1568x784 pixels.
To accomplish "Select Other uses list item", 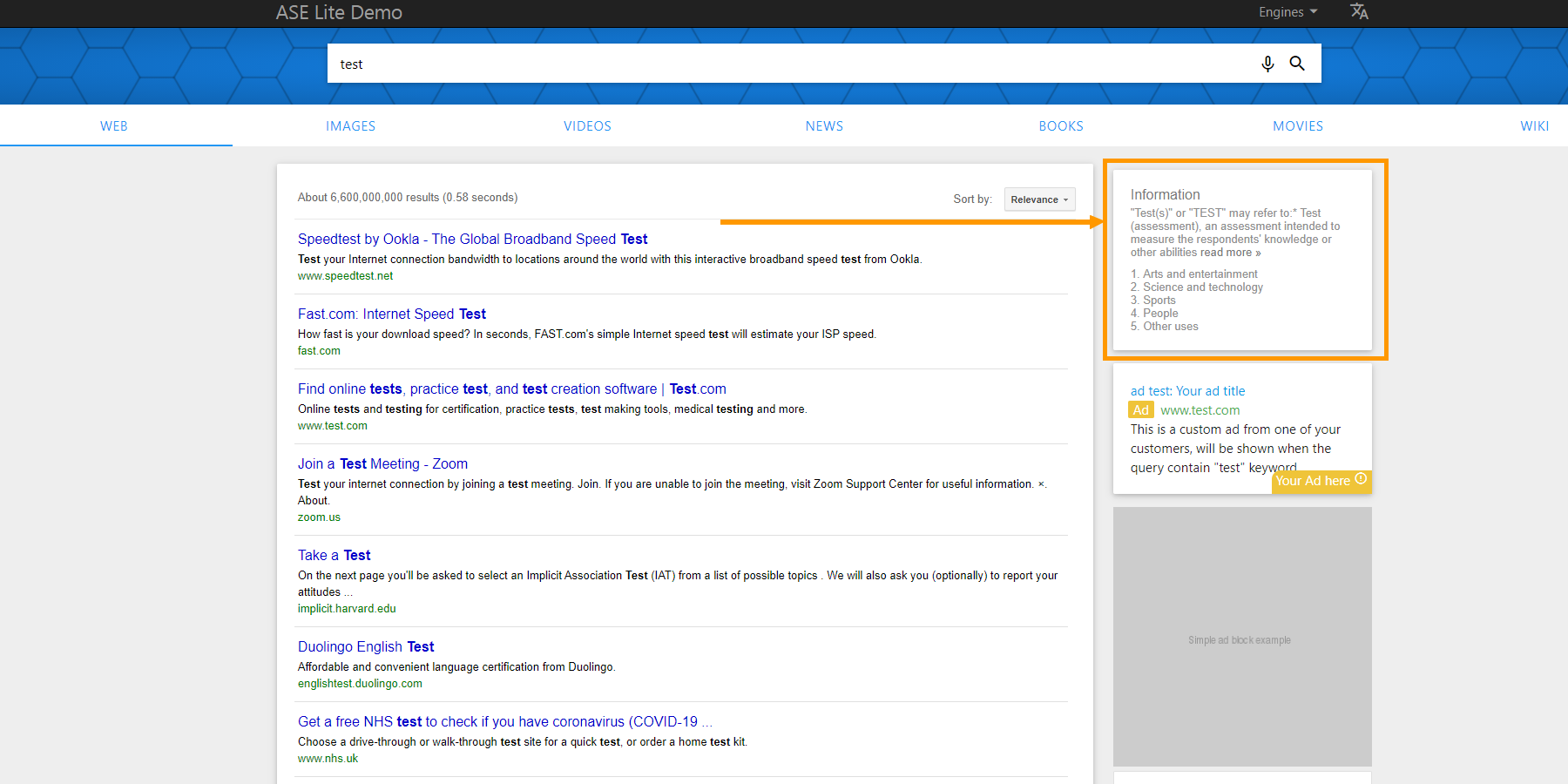I will 1171,327.
